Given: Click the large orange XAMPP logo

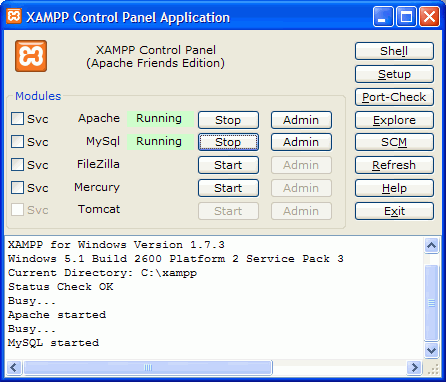Looking at the screenshot, I should pyautogui.click(x=31, y=56).
